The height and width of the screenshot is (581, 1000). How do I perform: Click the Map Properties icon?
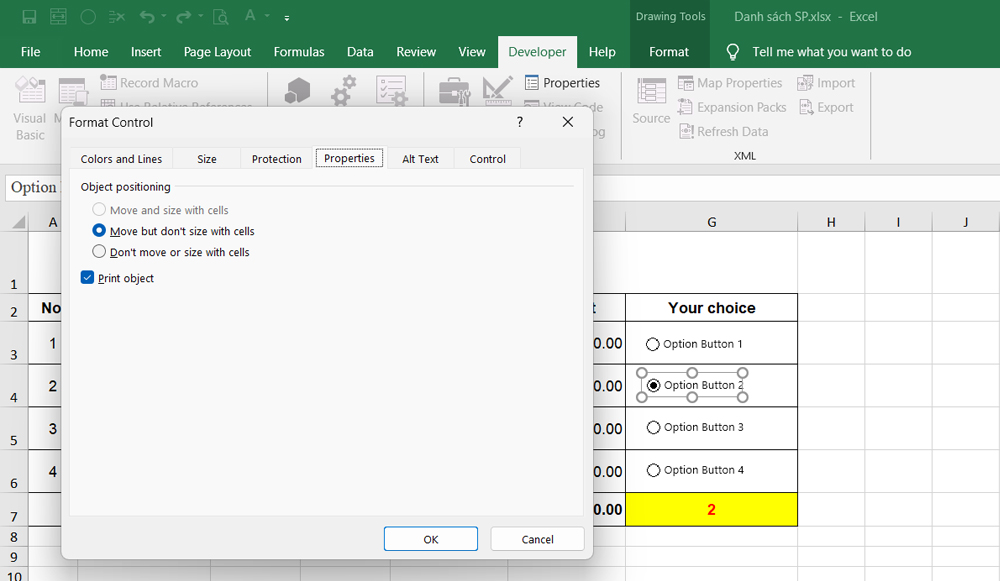coord(686,83)
